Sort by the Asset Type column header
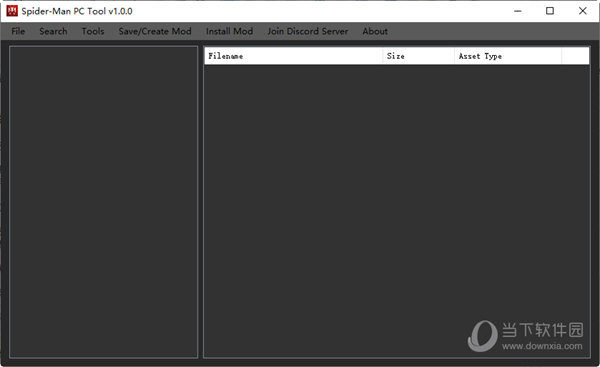This screenshot has width=600, height=367. [508, 56]
